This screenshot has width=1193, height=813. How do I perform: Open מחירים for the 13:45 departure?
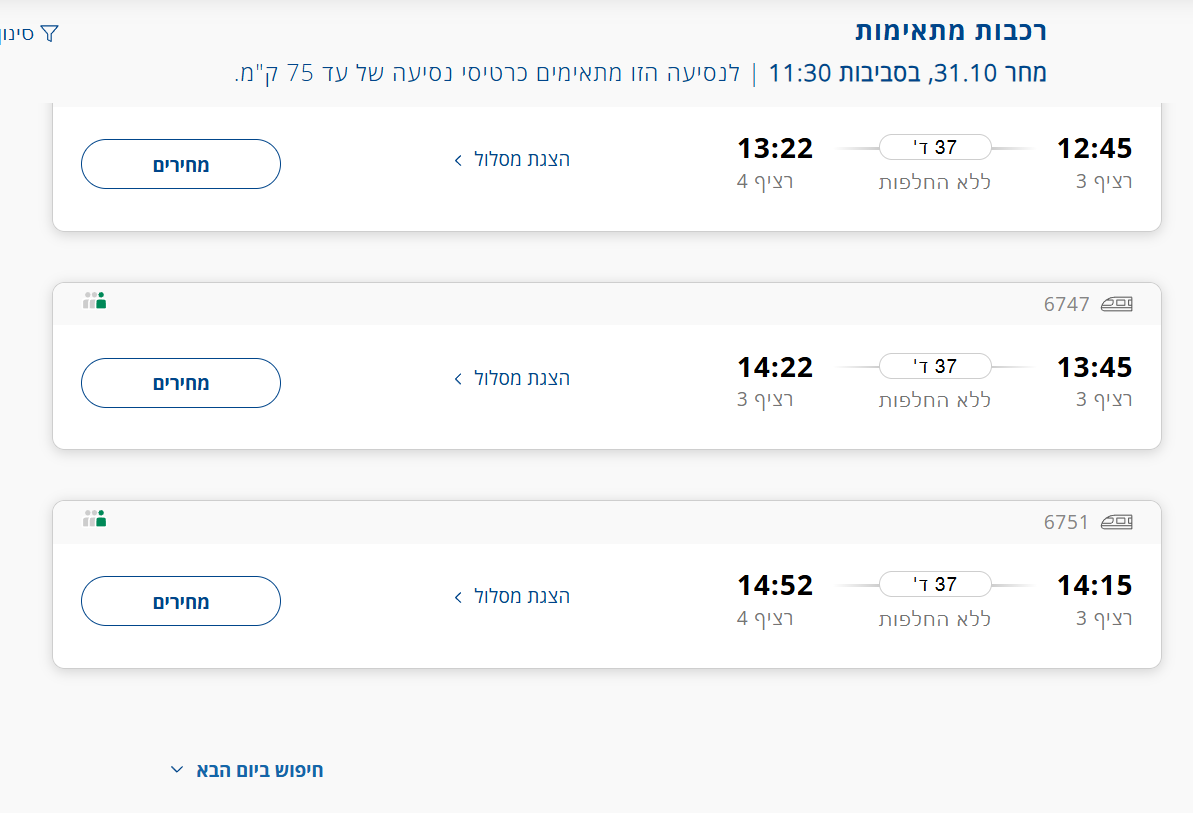[x=181, y=383]
